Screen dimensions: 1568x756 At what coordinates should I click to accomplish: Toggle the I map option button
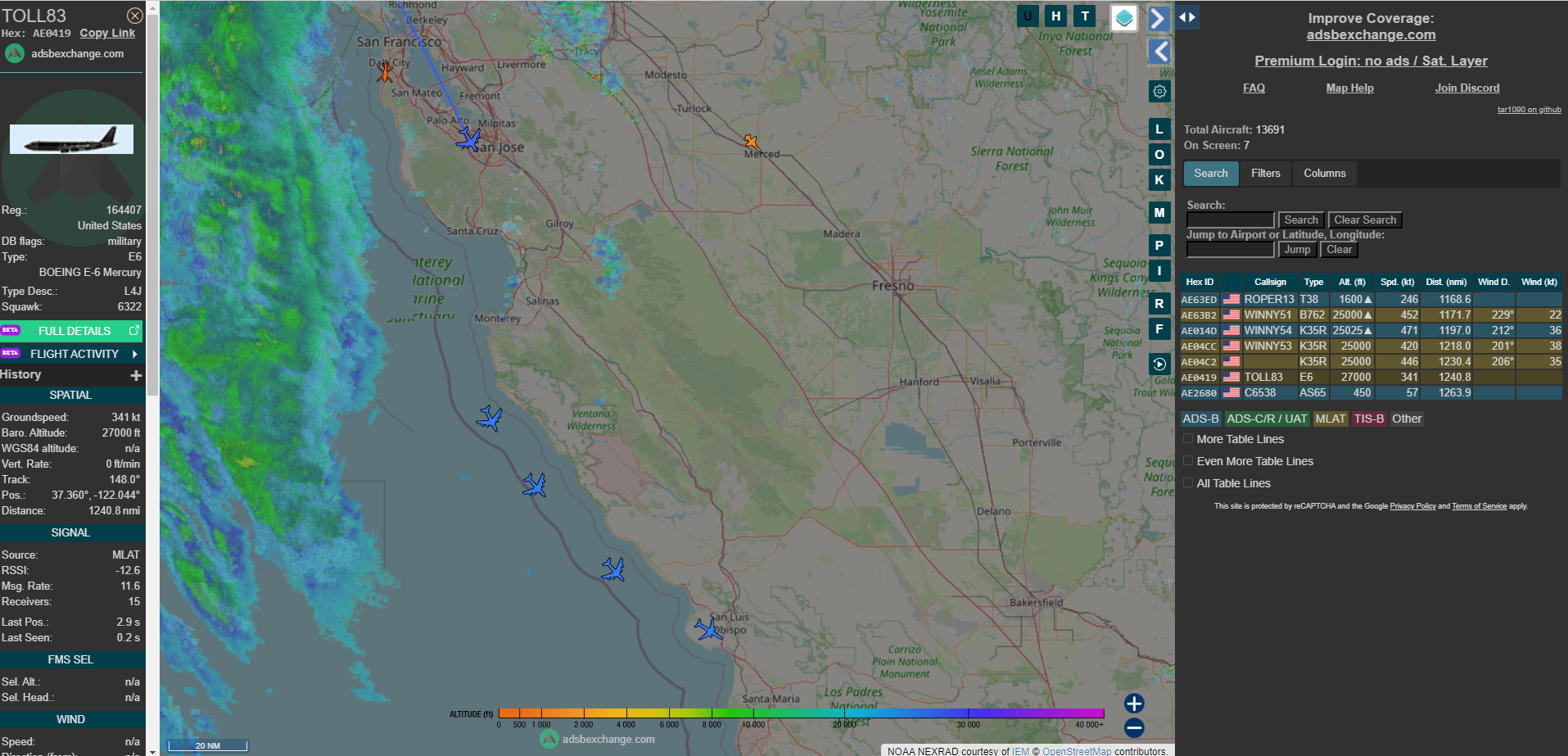point(1159,271)
